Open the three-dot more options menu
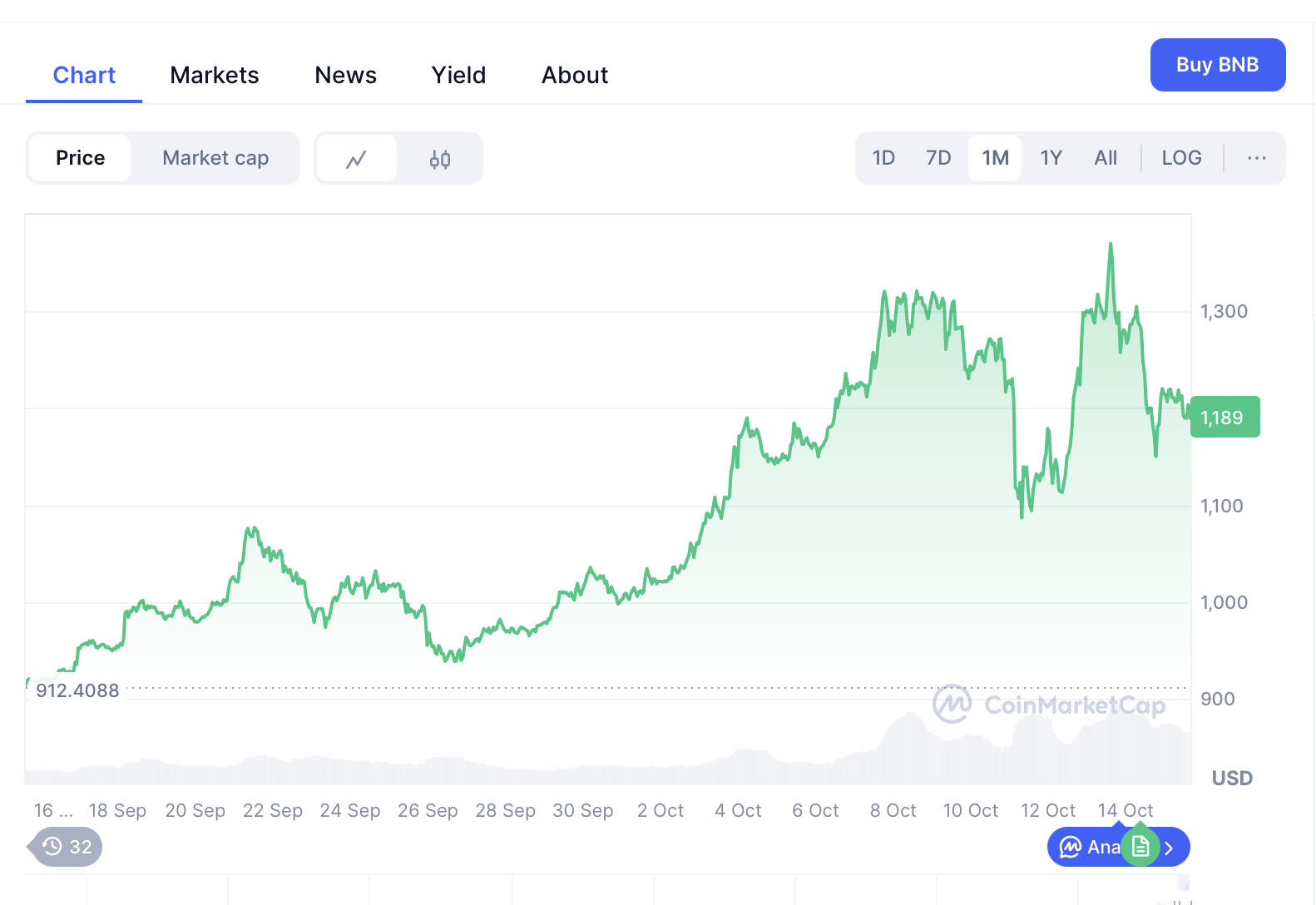The width and height of the screenshot is (1316, 905). pos(1256,158)
